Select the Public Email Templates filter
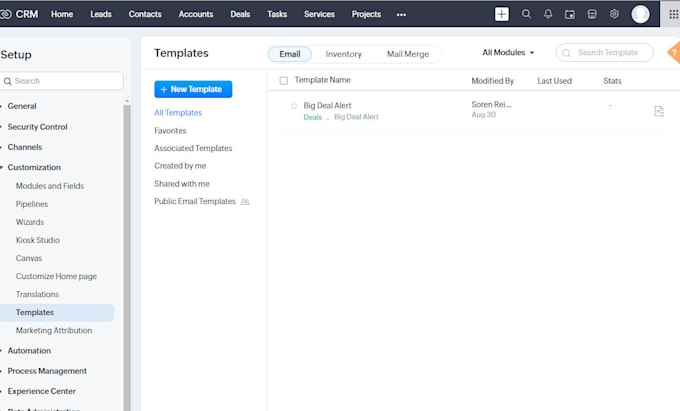 pyautogui.click(x=195, y=202)
